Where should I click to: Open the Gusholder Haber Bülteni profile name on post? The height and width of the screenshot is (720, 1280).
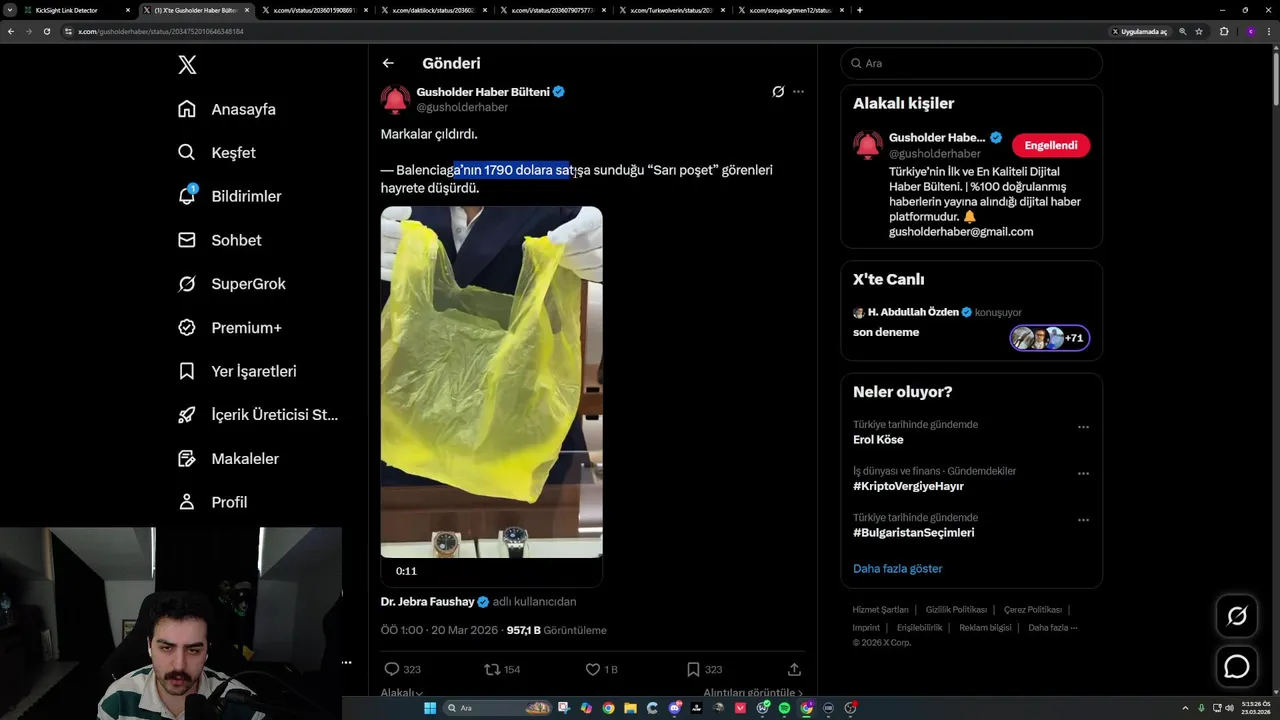483,91
